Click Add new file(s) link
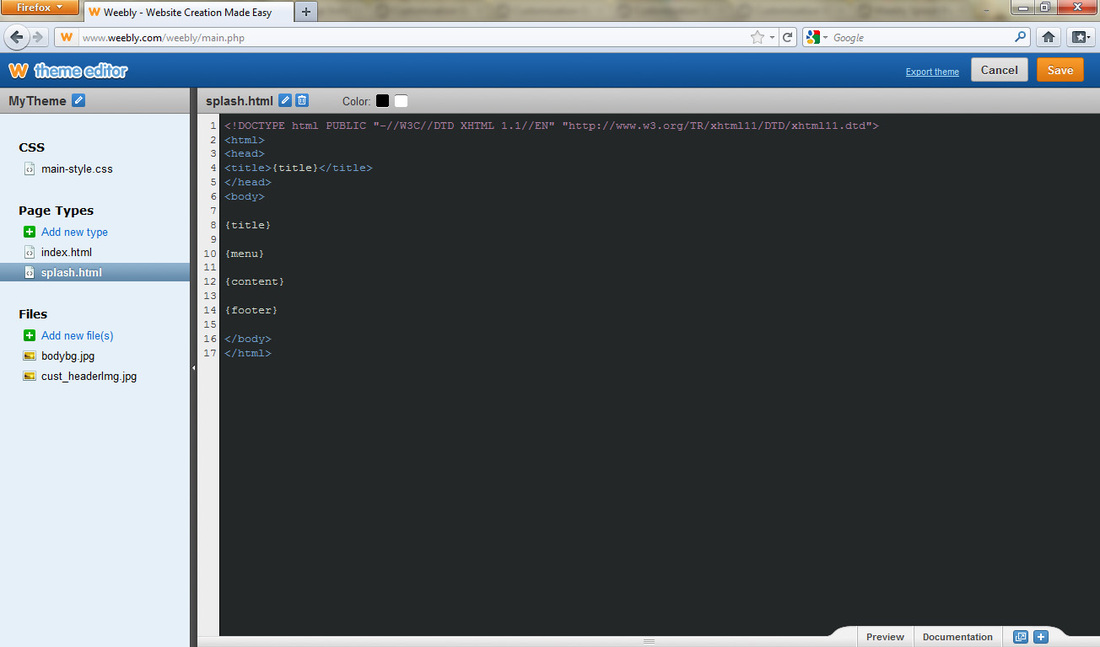 click(77, 335)
